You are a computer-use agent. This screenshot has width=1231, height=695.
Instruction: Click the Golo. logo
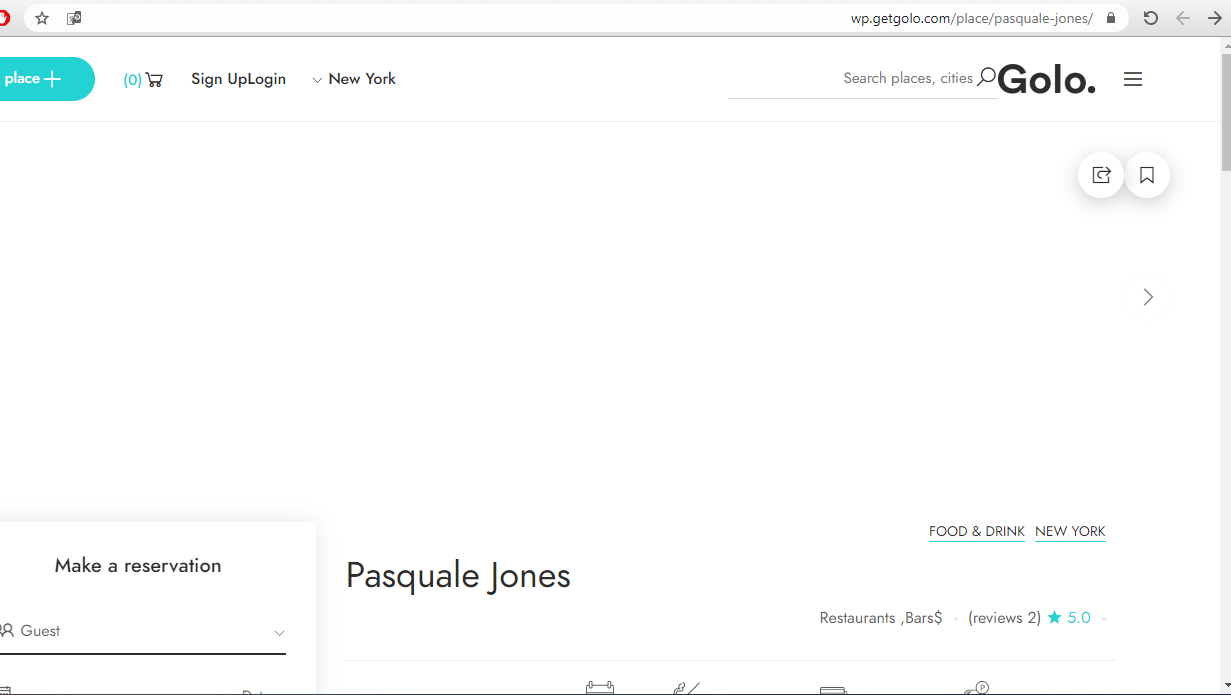[x=1046, y=79]
